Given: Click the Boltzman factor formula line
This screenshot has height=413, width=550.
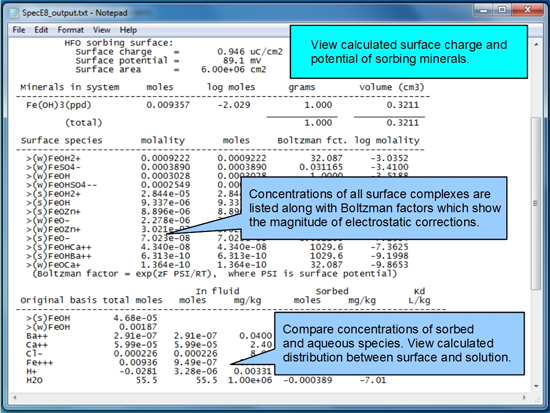Looking at the screenshot, I should click(x=215, y=274).
